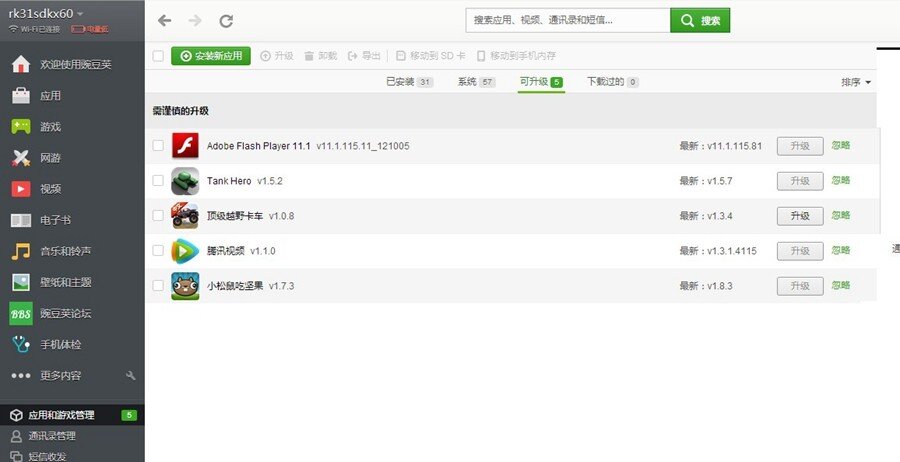Click 忽略 link for 顶级越野卡车
Viewport: 900px width, 462px height.
841,215
